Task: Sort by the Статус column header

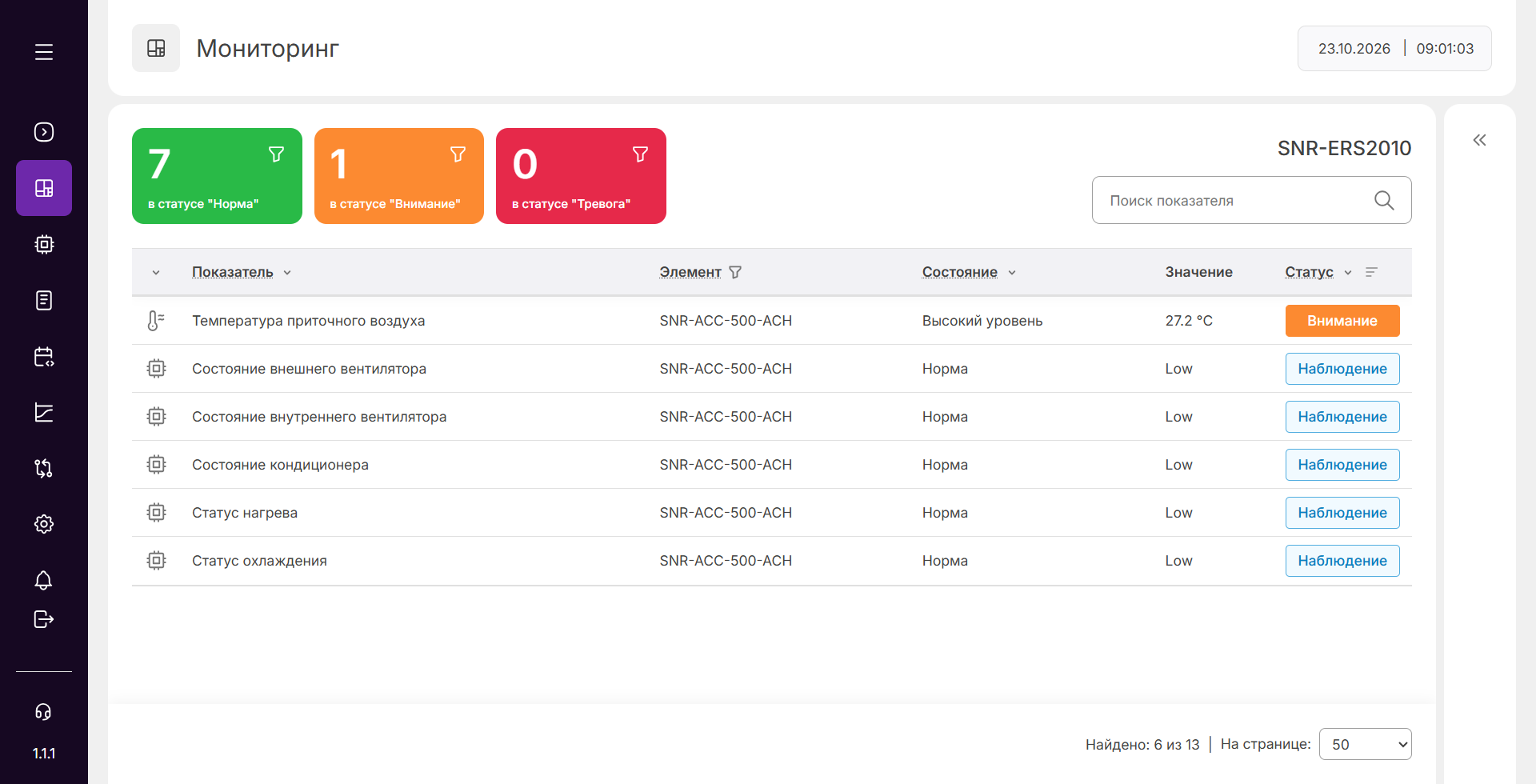Action: 1309,272
